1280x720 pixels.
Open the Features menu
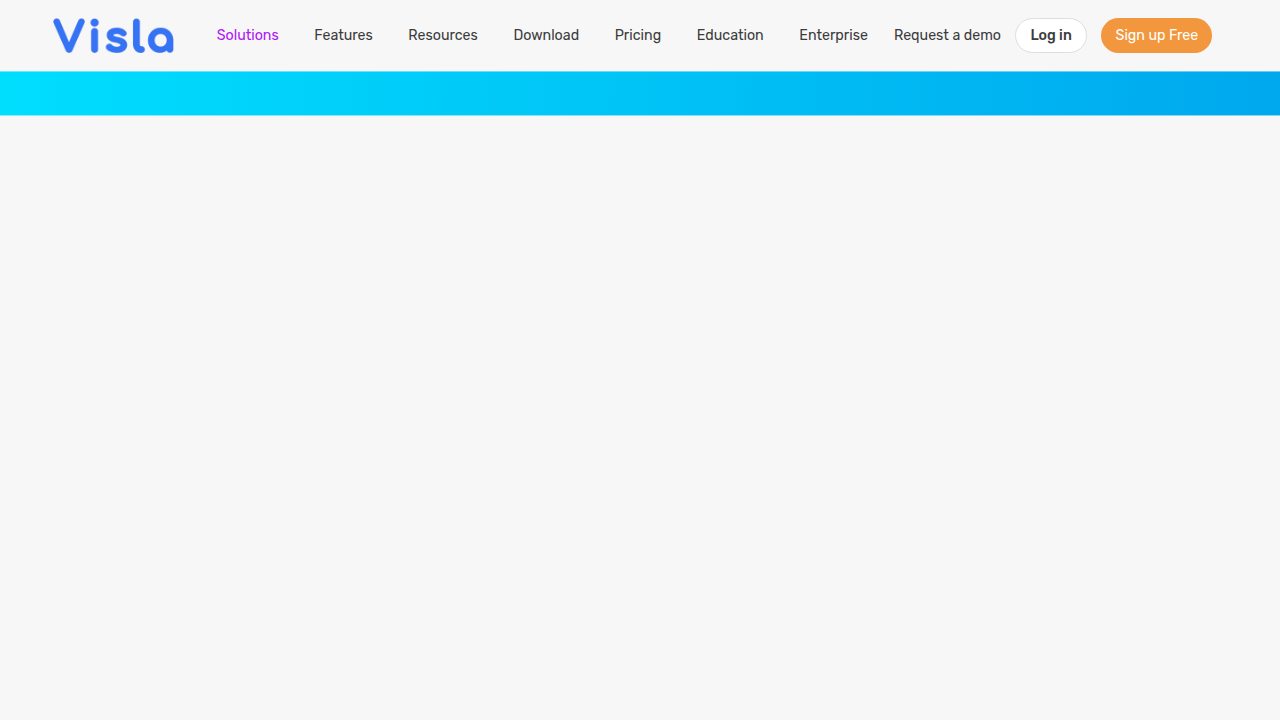[343, 35]
